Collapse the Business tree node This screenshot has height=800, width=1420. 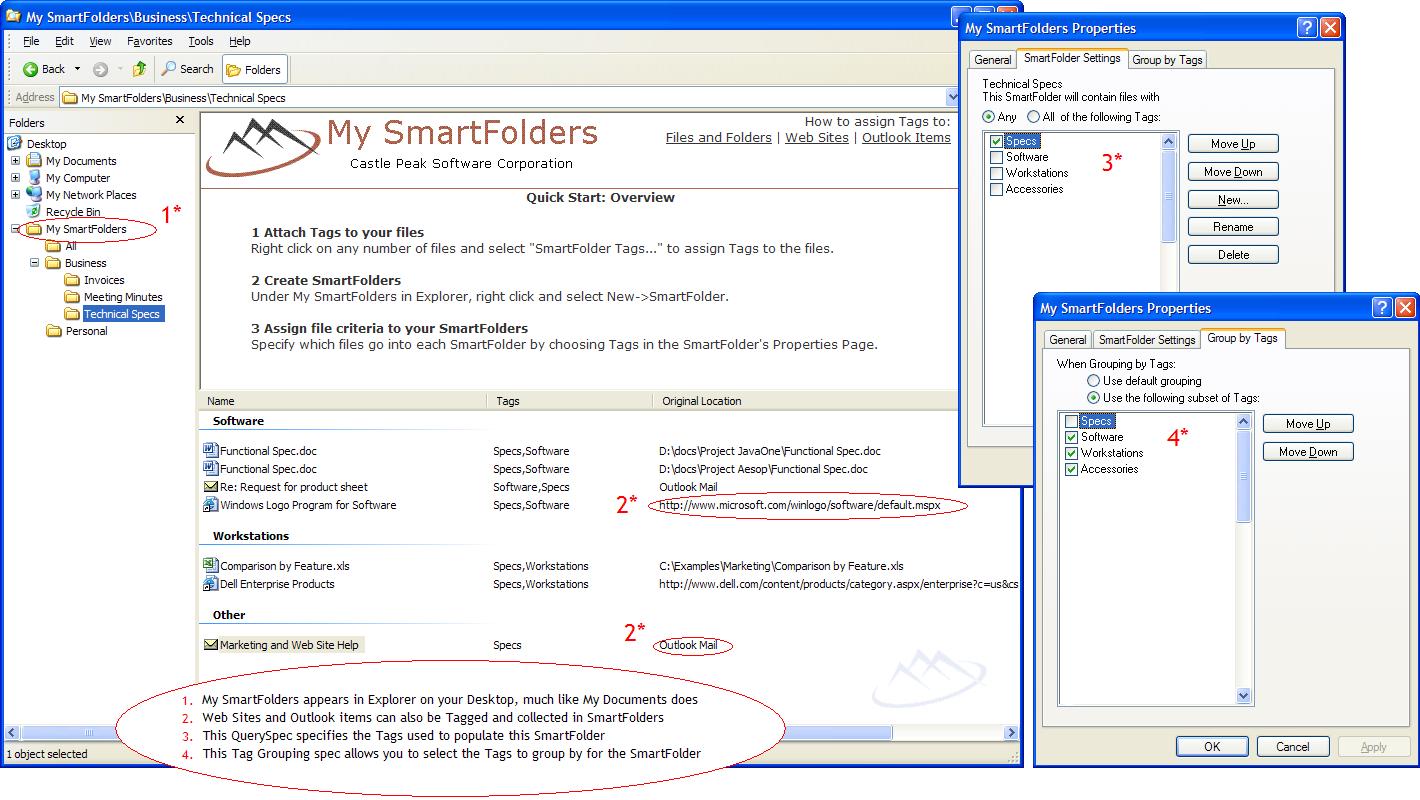34,263
